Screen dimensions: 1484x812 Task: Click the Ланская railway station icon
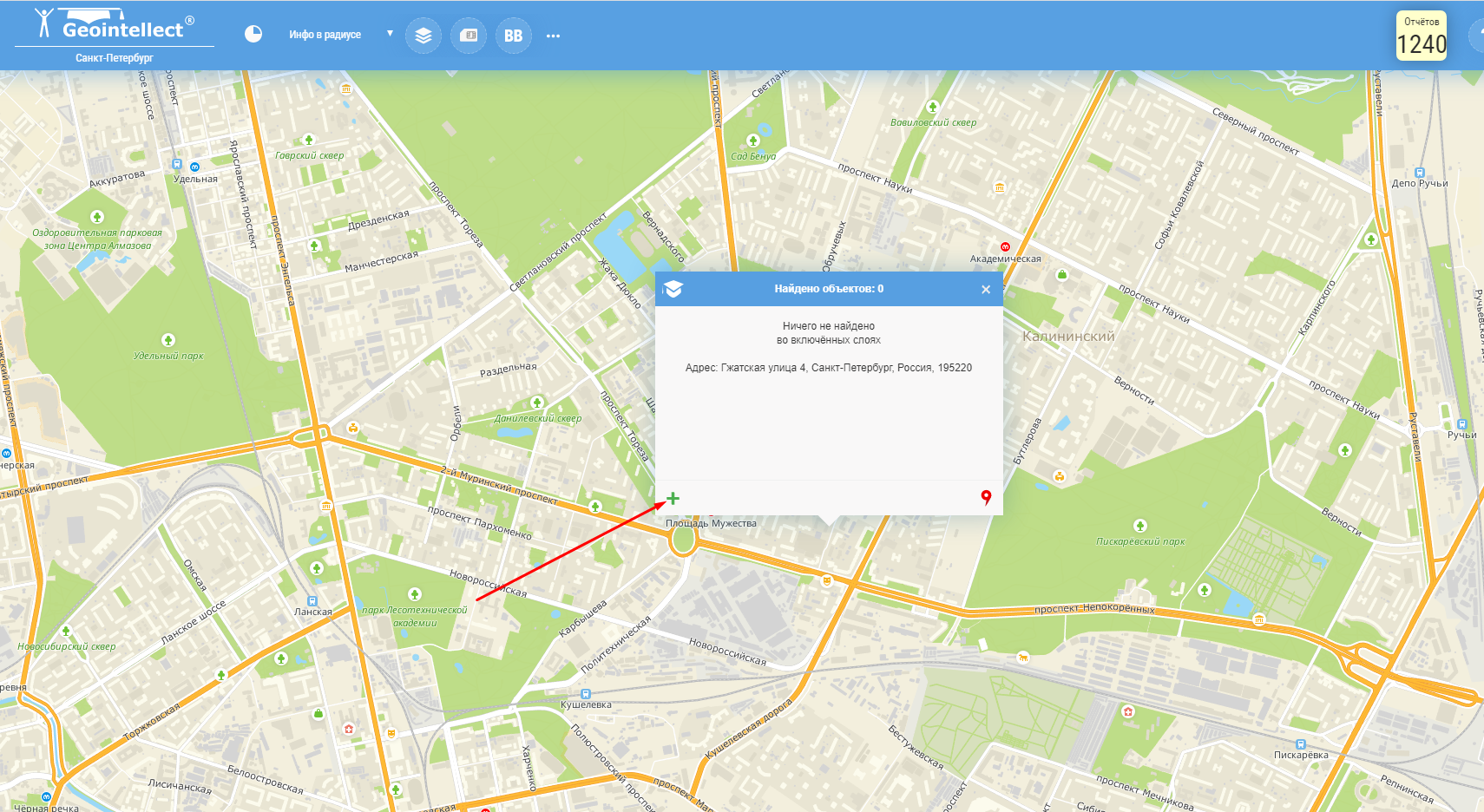point(312,600)
